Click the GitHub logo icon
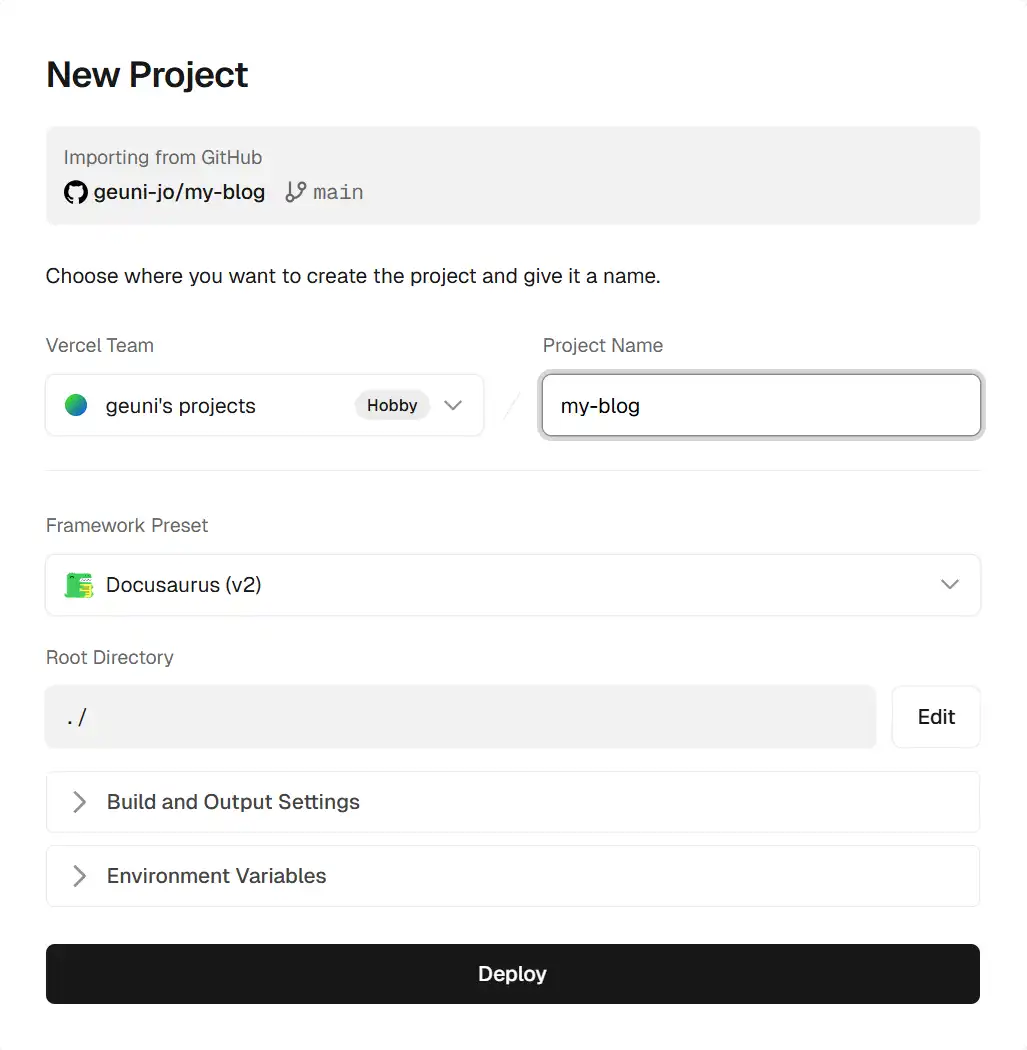Image resolution: width=1027 pixels, height=1050 pixels. [76, 192]
